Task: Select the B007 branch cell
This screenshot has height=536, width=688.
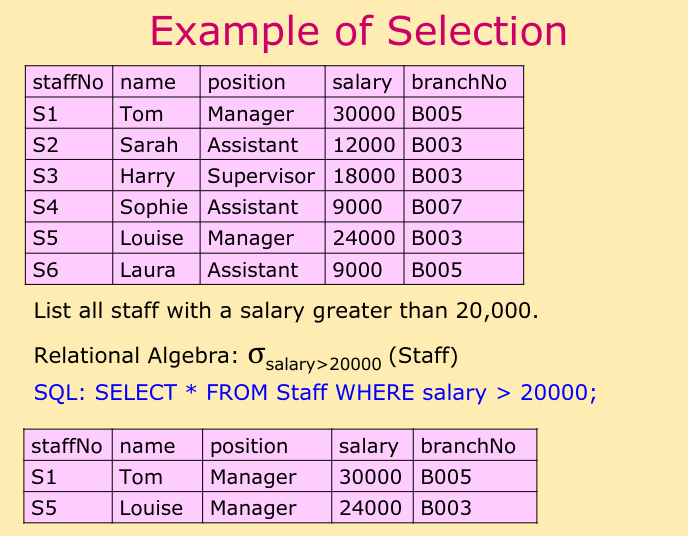Action: point(437,207)
